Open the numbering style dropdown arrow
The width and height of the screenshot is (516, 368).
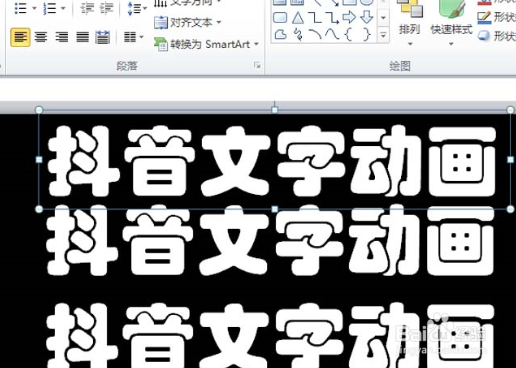[63, 8]
